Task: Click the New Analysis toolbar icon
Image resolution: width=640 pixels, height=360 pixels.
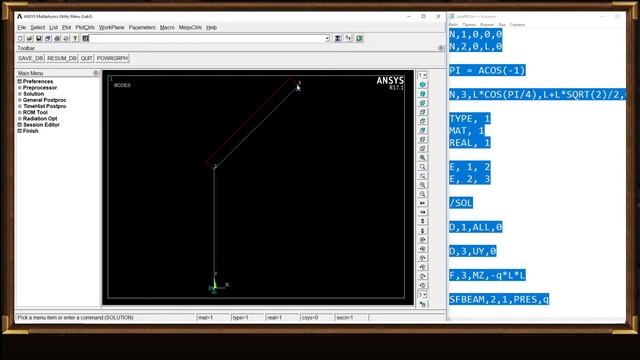Action: [20, 38]
